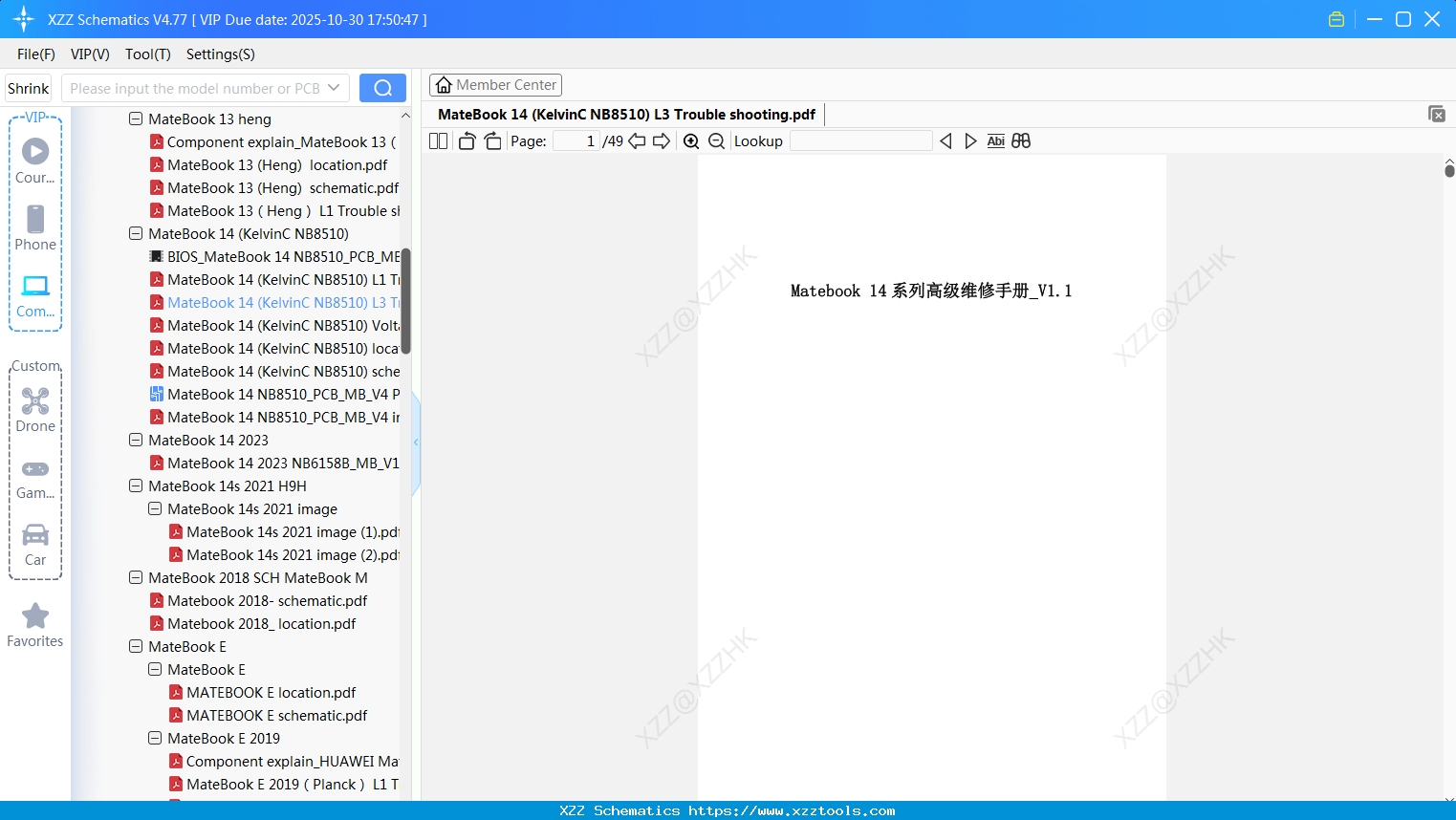1456x820 pixels.
Task: Click the blue search button
Action: click(x=382, y=88)
